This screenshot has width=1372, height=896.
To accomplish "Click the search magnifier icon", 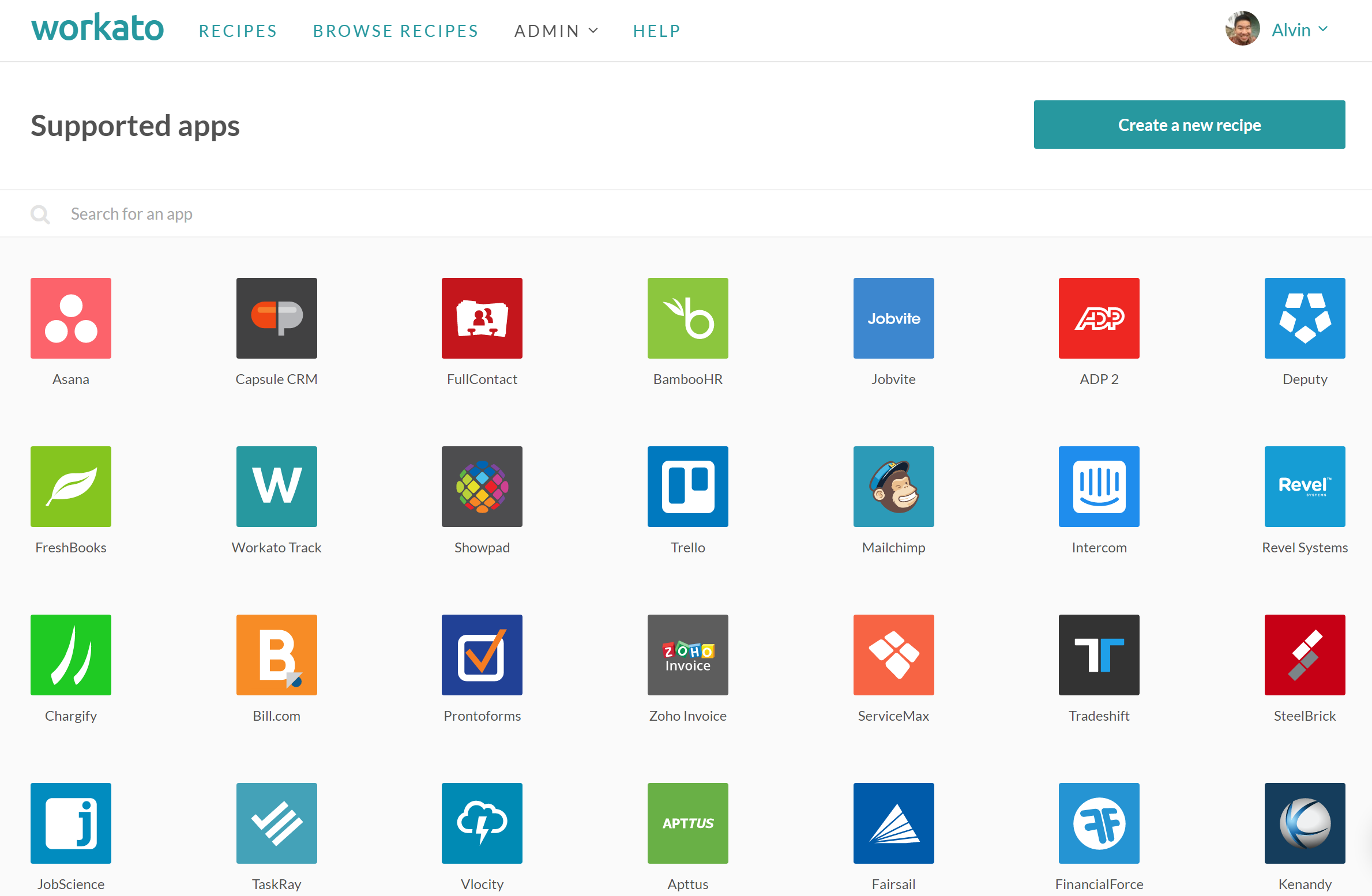I will pyautogui.click(x=40, y=214).
